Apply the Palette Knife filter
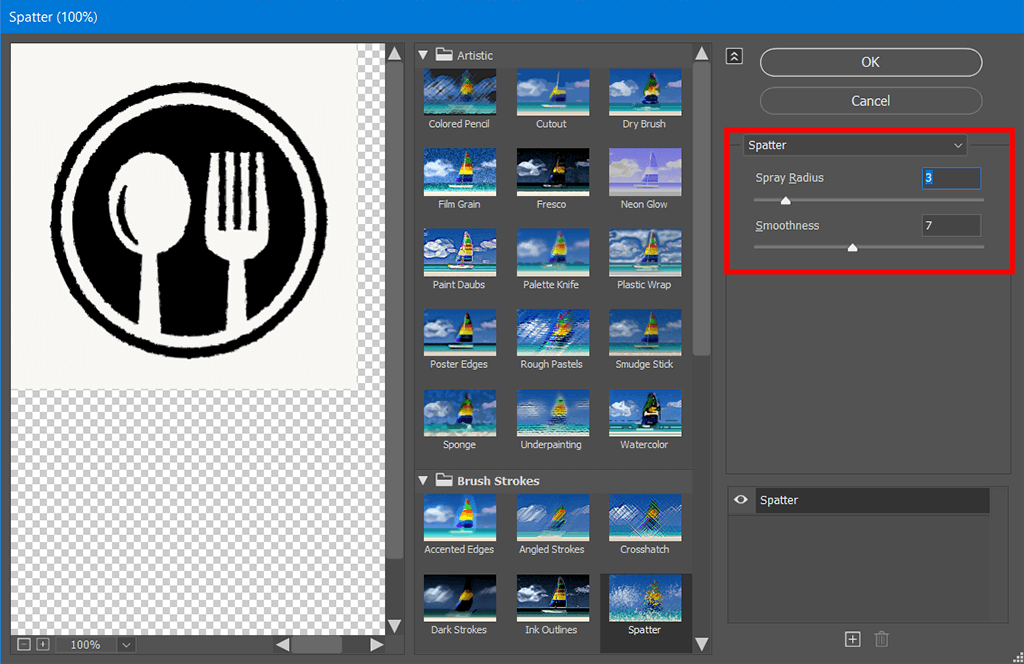 point(552,253)
